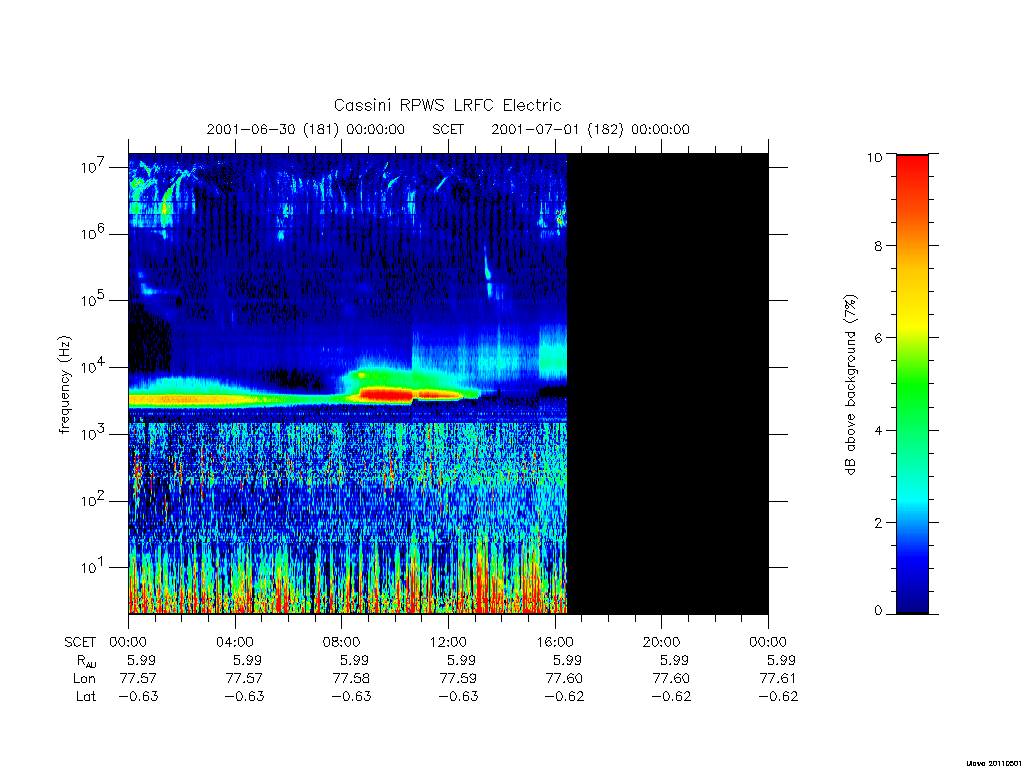This screenshot has height=768, width=1024.
Task: Click the 20:00 time tick label
Action: click(x=662, y=642)
